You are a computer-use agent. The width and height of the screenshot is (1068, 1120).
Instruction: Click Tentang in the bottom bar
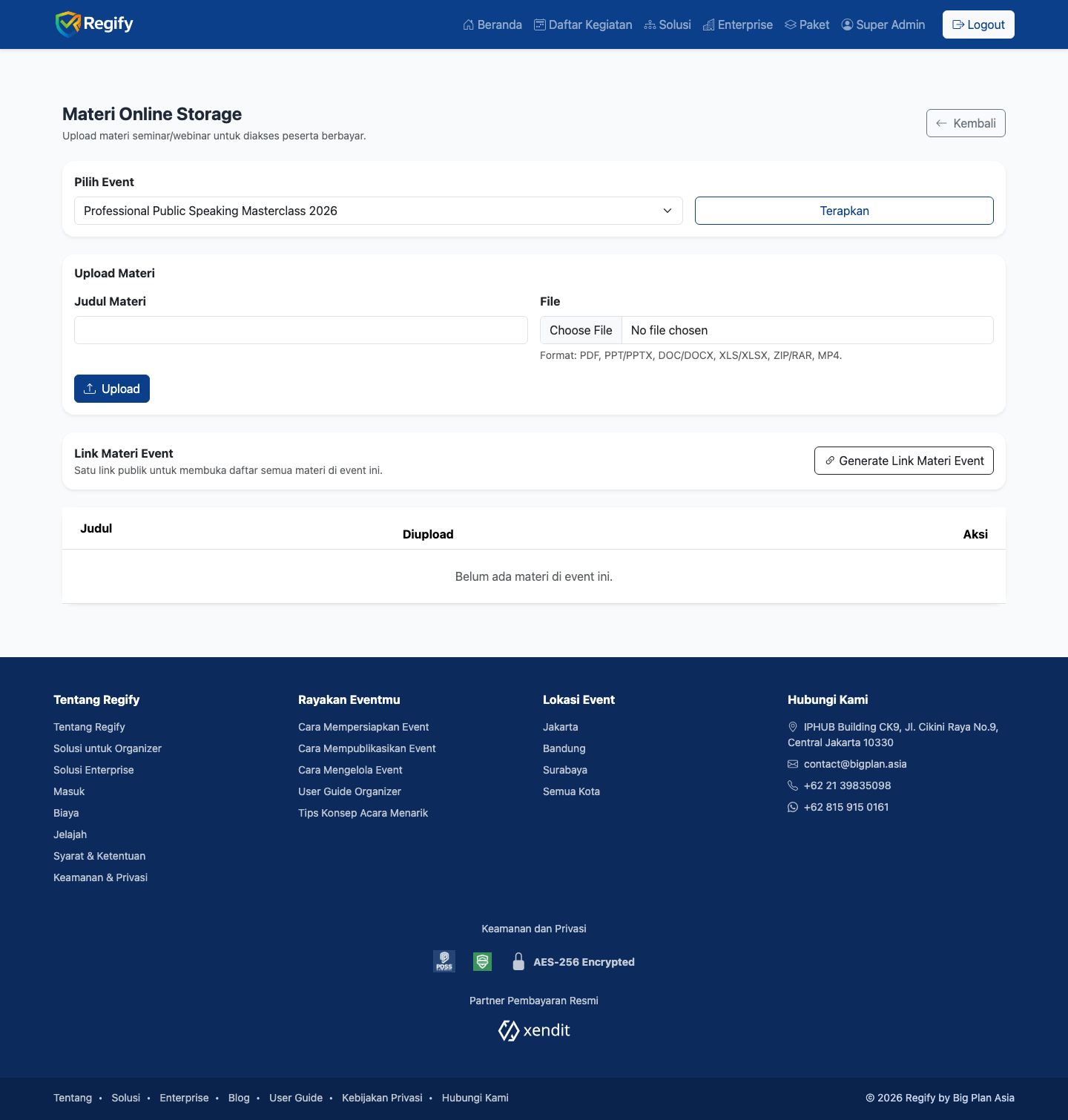click(x=73, y=1098)
